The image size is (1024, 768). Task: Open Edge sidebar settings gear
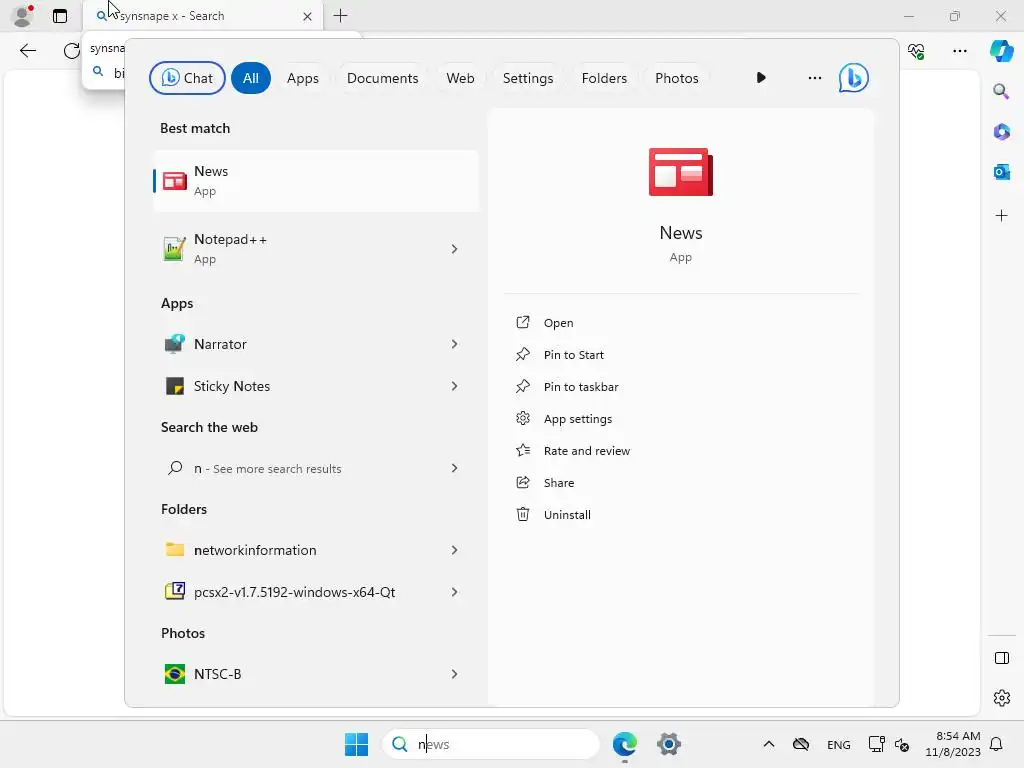(1001, 698)
